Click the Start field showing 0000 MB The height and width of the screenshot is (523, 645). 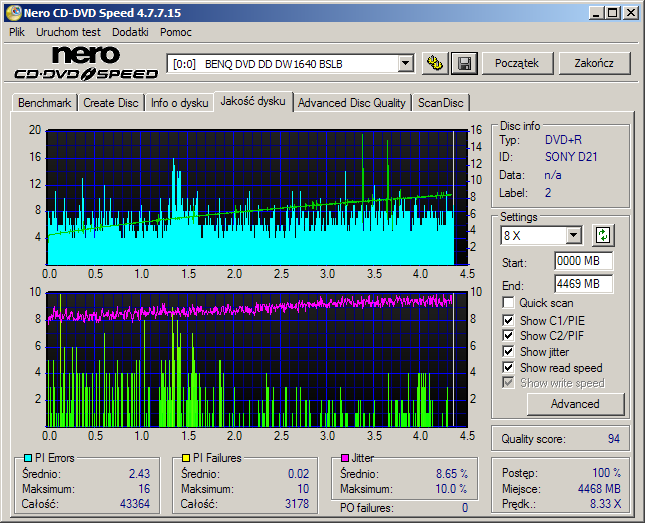(x=583, y=261)
